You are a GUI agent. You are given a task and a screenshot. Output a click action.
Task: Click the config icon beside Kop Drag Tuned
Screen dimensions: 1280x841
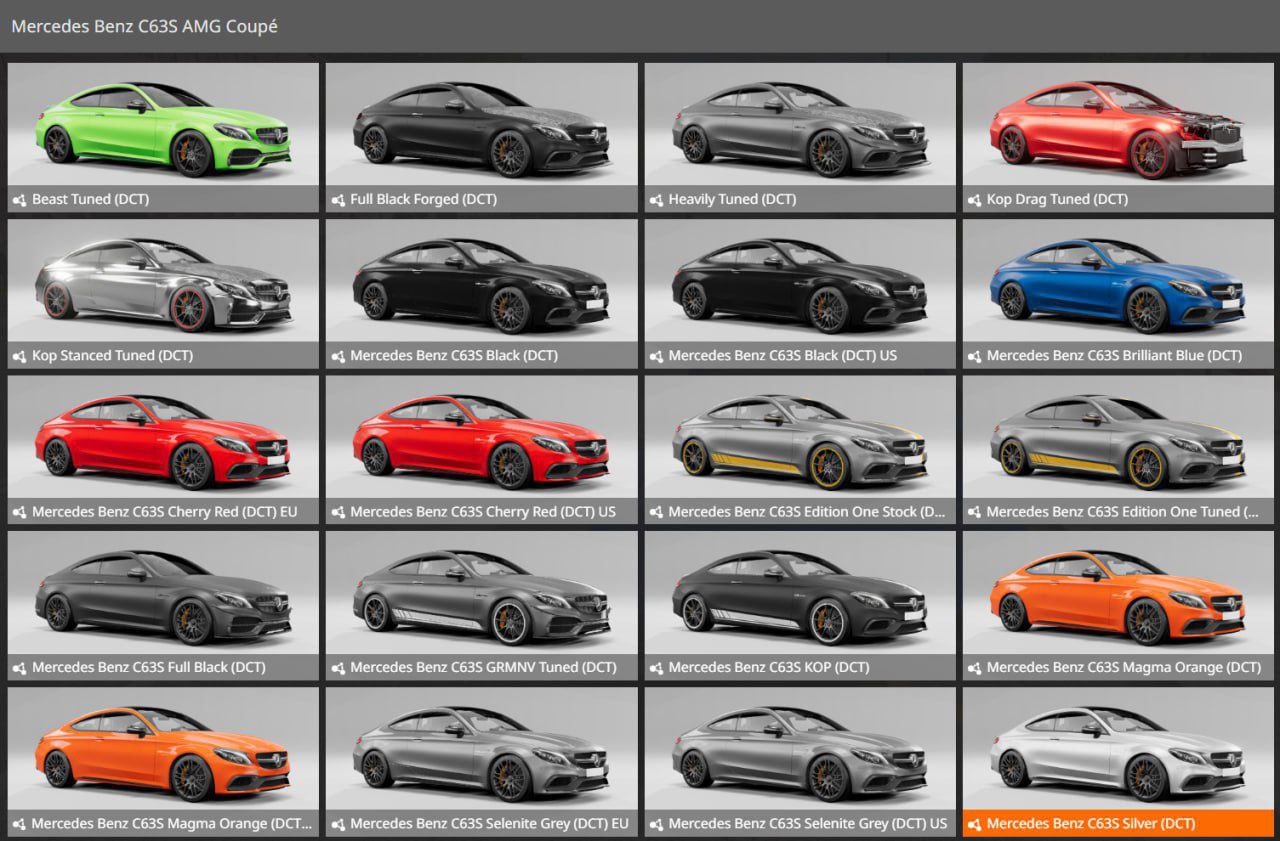pyautogui.click(x=974, y=200)
